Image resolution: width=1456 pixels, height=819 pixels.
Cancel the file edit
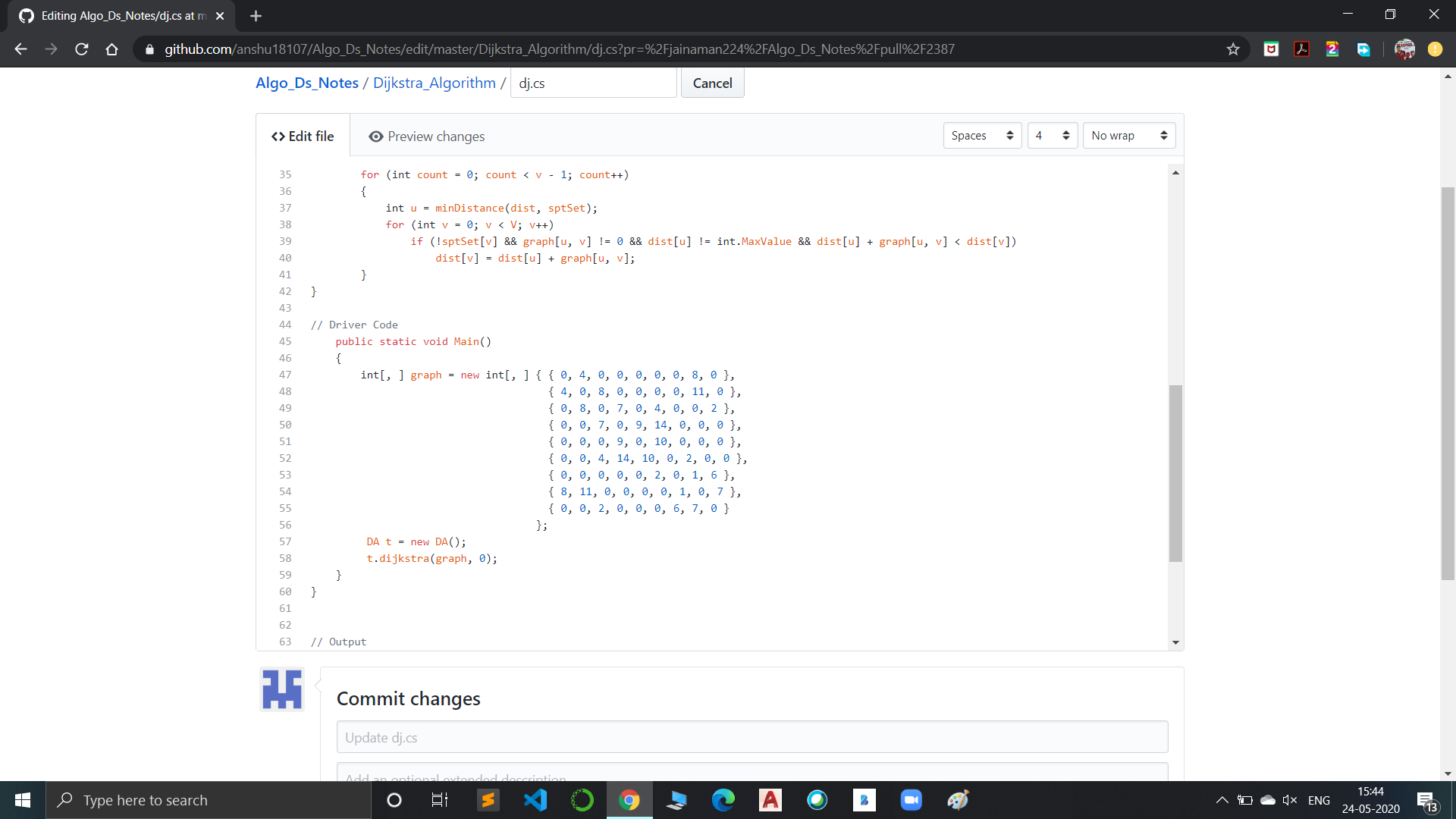tap(712, 83)
